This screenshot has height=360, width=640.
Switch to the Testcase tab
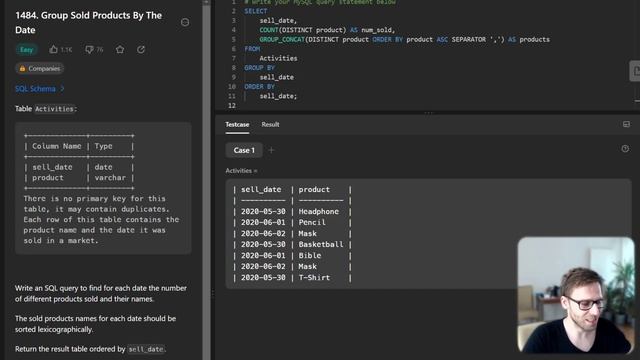237,124
